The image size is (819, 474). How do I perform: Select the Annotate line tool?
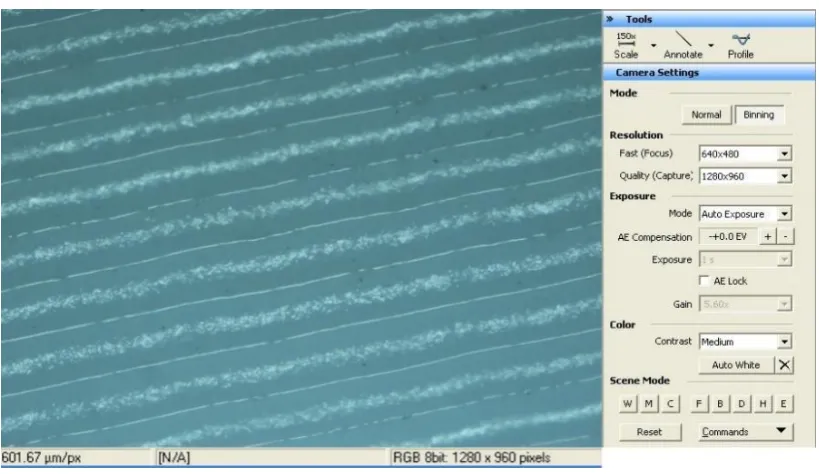pyautogui.click(x=683, y=45)
